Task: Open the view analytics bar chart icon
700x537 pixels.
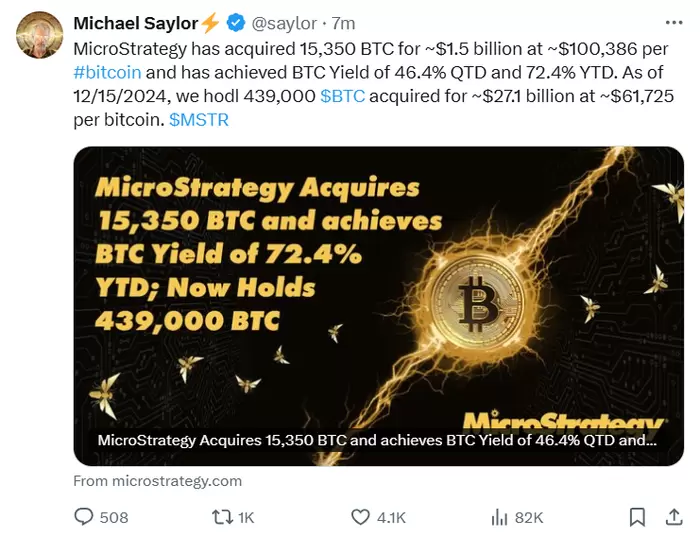Action: [499, 517]
